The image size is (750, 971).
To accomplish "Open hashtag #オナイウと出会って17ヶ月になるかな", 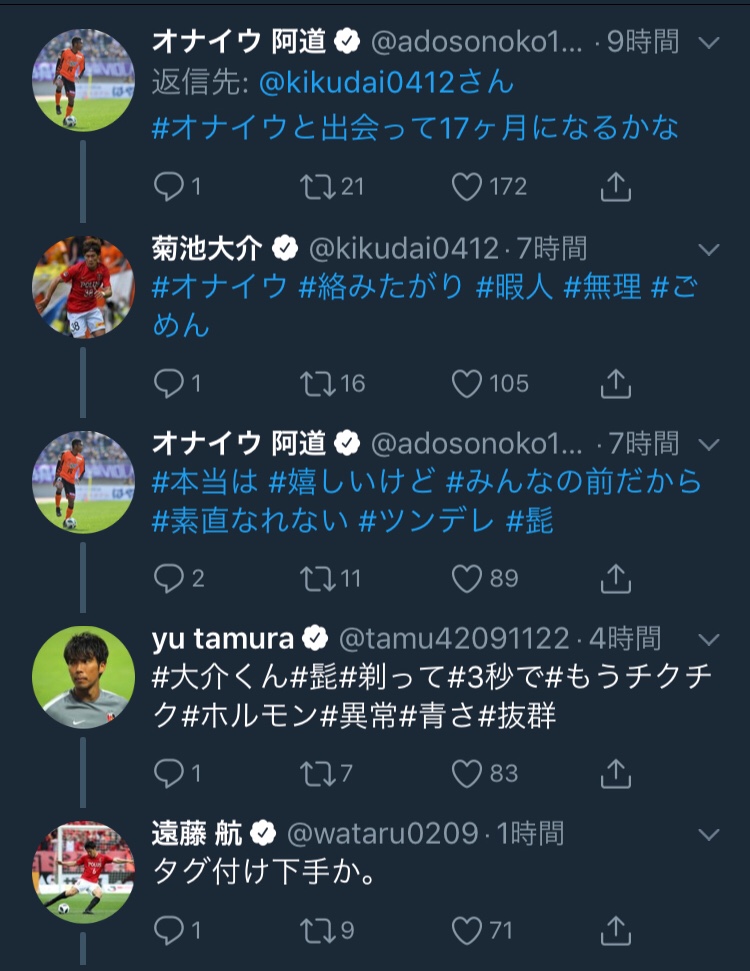I will 415,128.
